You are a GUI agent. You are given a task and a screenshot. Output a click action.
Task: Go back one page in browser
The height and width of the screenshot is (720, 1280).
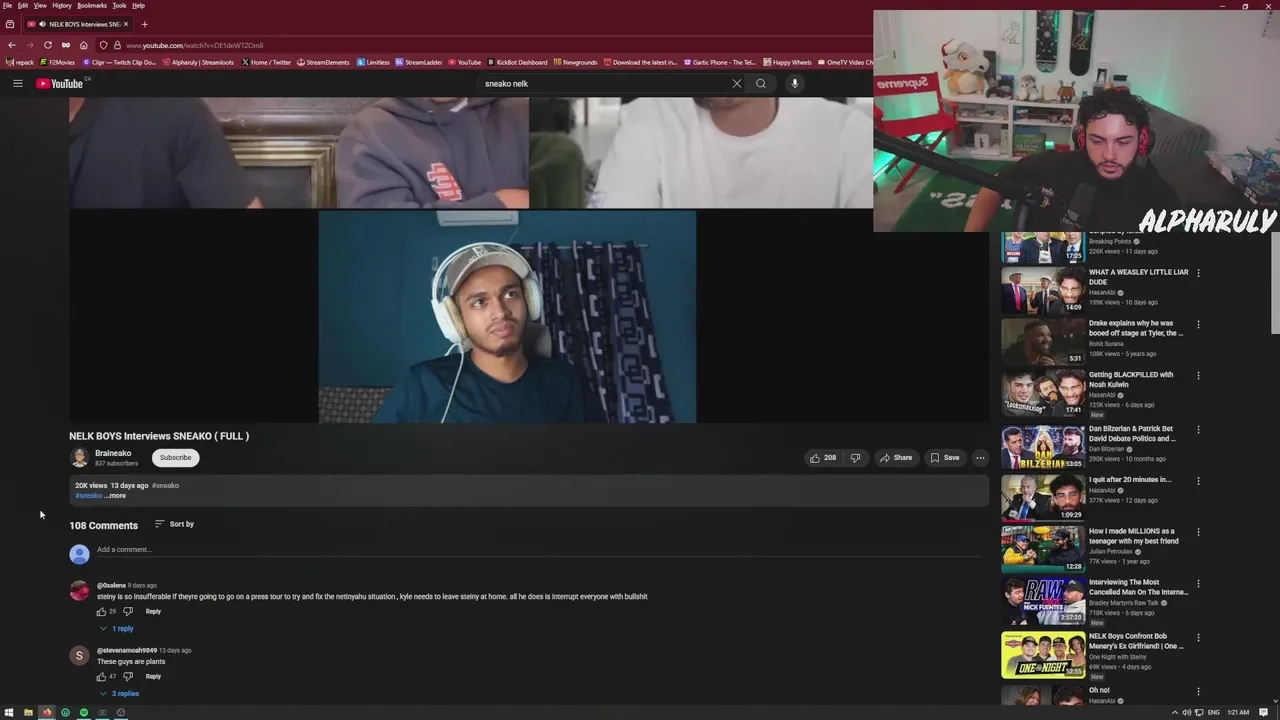11,45
